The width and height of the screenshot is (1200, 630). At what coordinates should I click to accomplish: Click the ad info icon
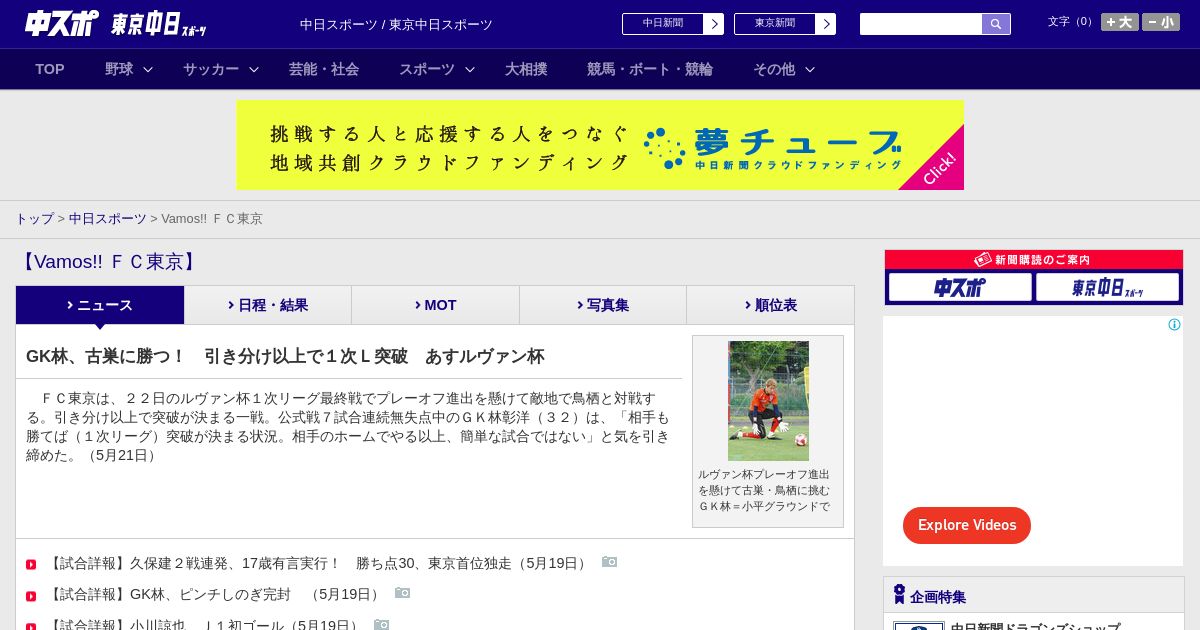1174,324
